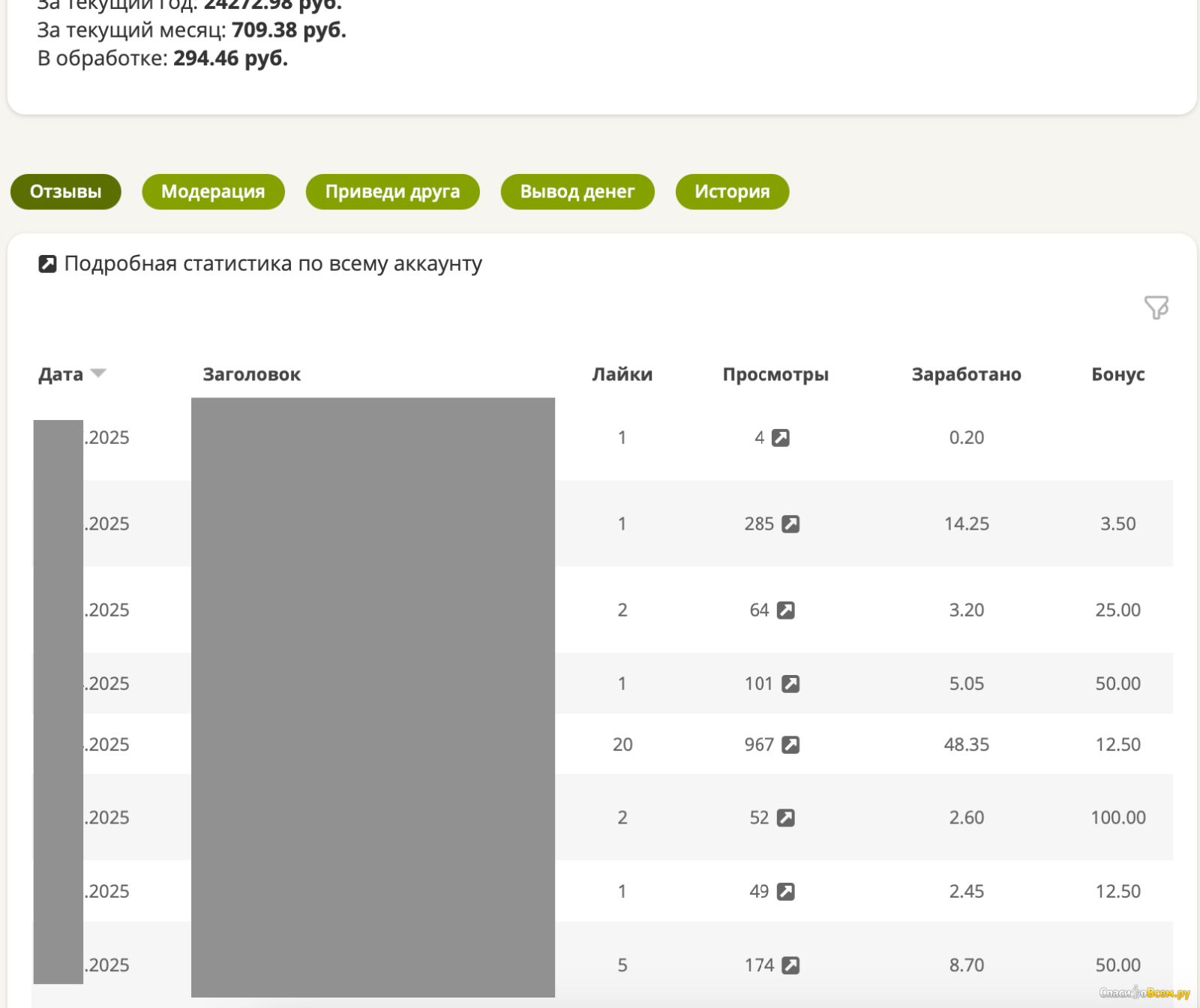
Task: Open views details icon next to 49
Action: (x=786, y=892)
